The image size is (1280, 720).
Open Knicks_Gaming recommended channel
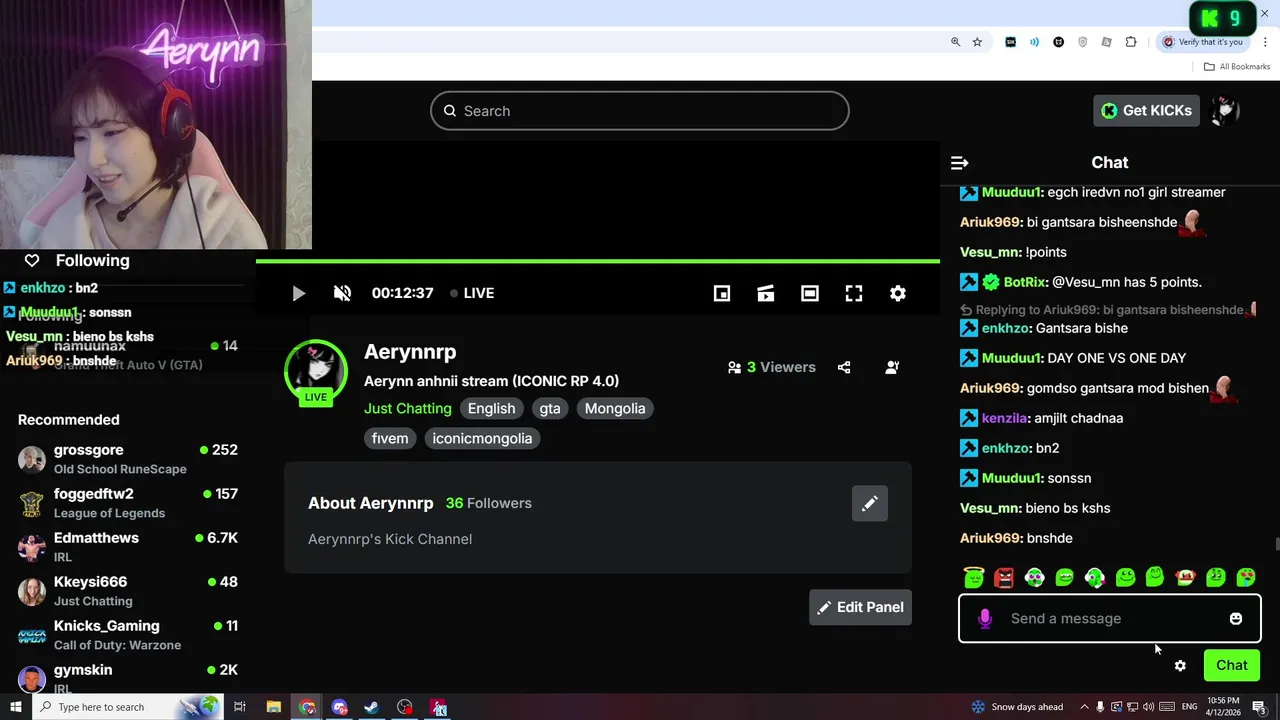[128, 635]
